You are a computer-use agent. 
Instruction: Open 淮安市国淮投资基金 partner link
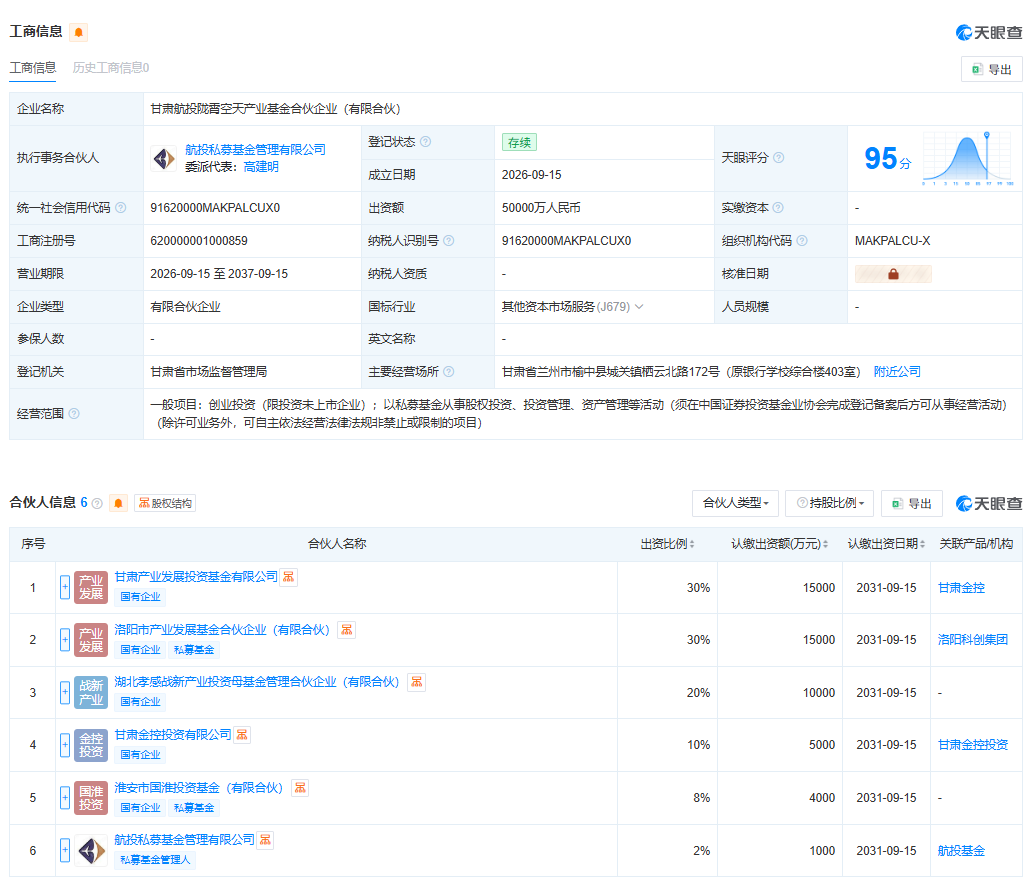coord(199,787)
